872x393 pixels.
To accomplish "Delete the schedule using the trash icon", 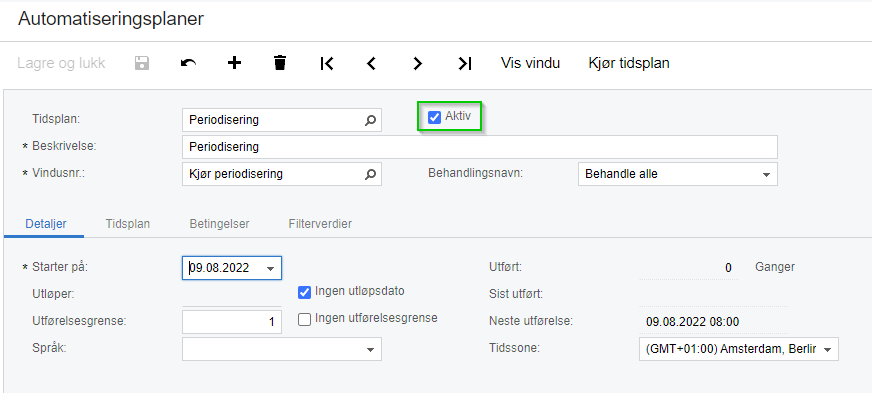I will click(280, 63).
